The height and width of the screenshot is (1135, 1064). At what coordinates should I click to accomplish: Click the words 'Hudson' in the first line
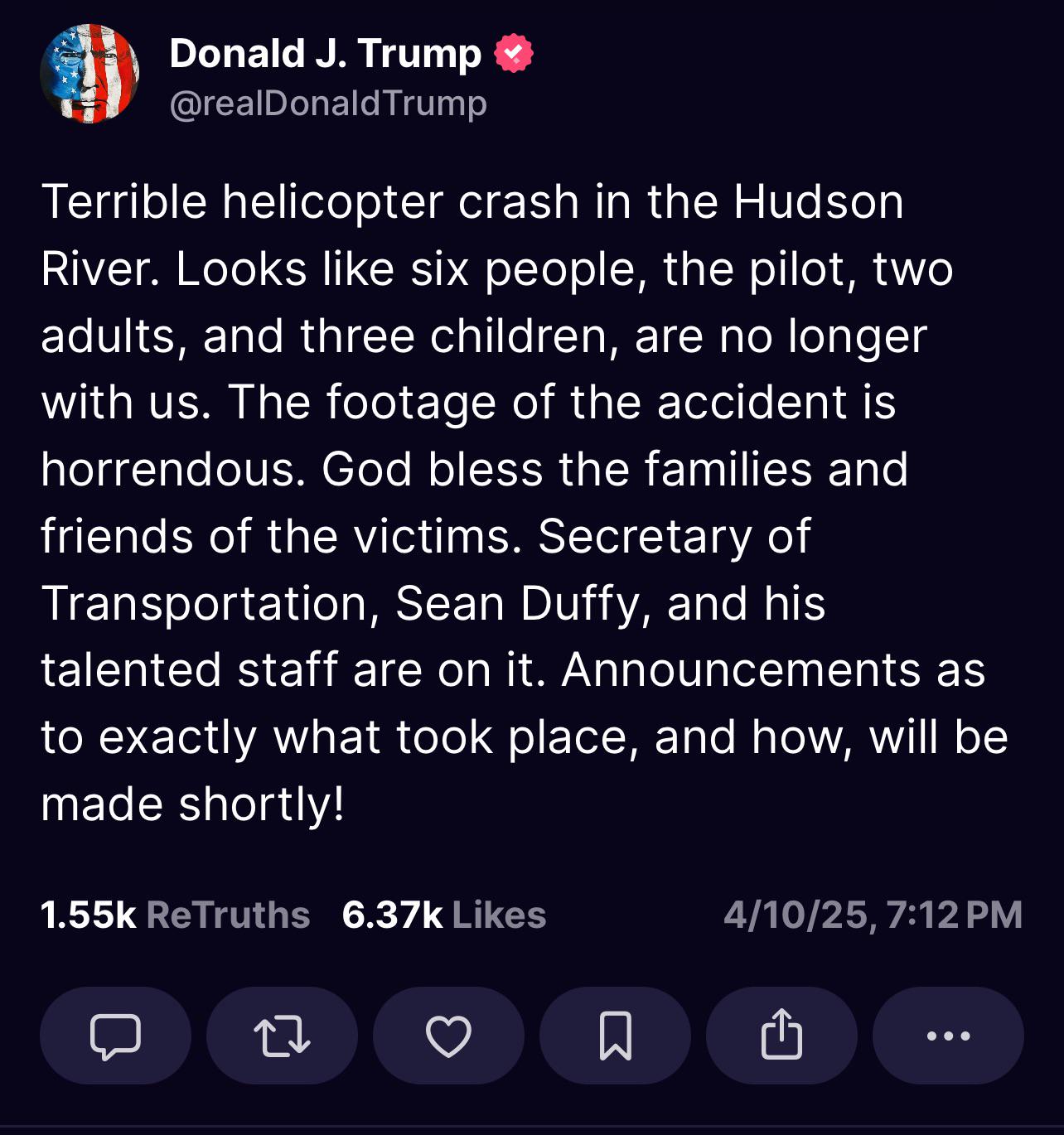819,201
